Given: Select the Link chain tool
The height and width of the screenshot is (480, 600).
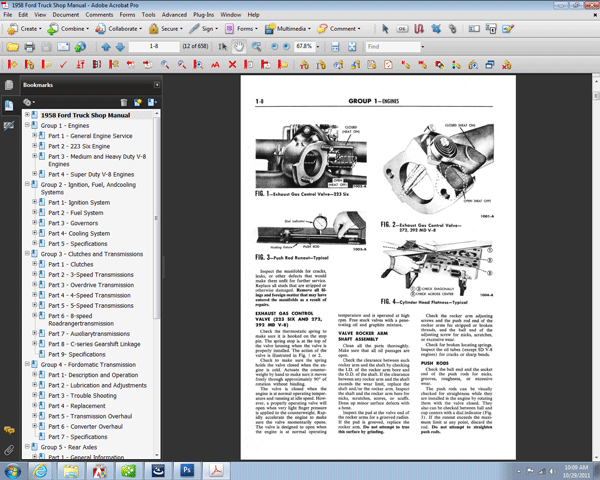Looking at the screenshot, I should coord(453,29).
